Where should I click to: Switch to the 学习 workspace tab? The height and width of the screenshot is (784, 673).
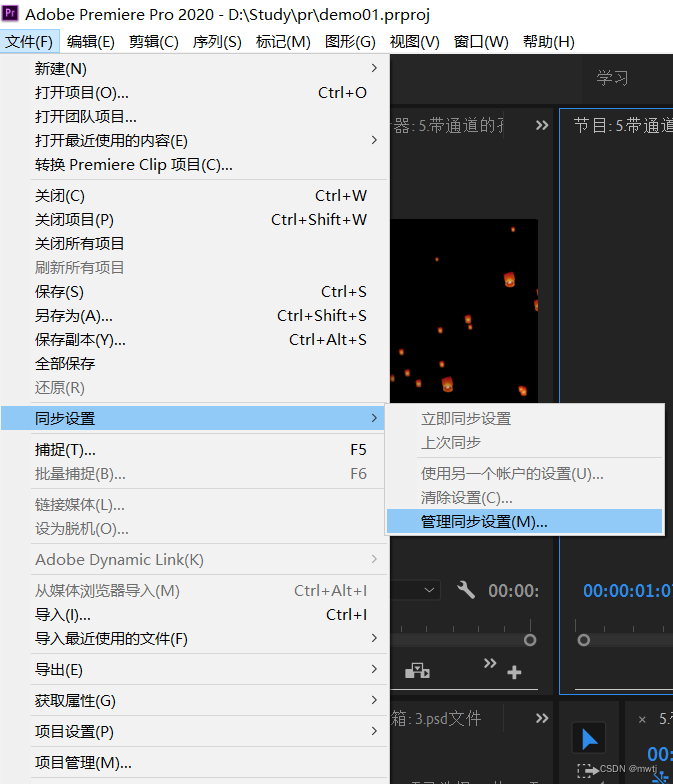(612, 78)
